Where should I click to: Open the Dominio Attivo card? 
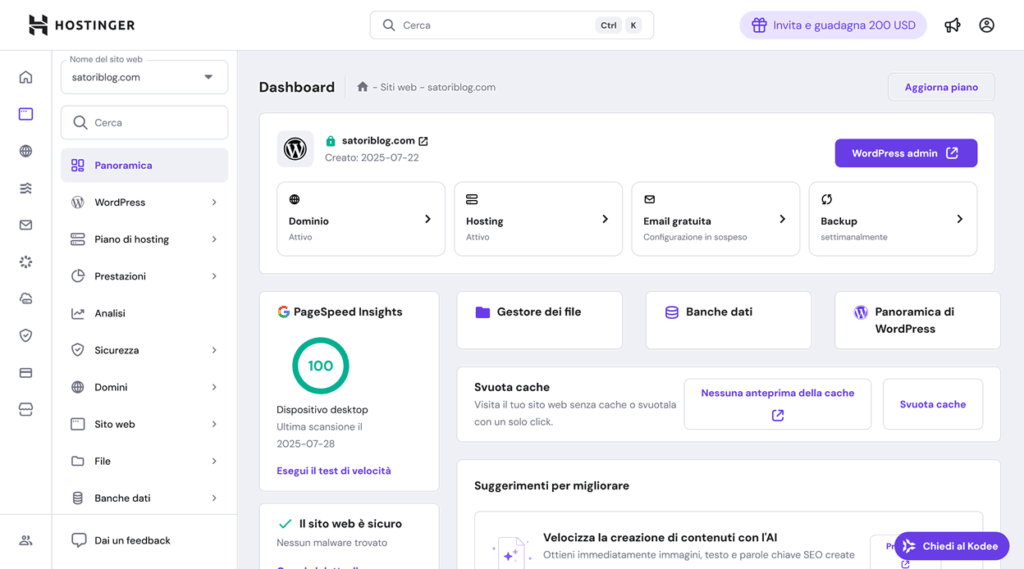[x=360, y=219]
